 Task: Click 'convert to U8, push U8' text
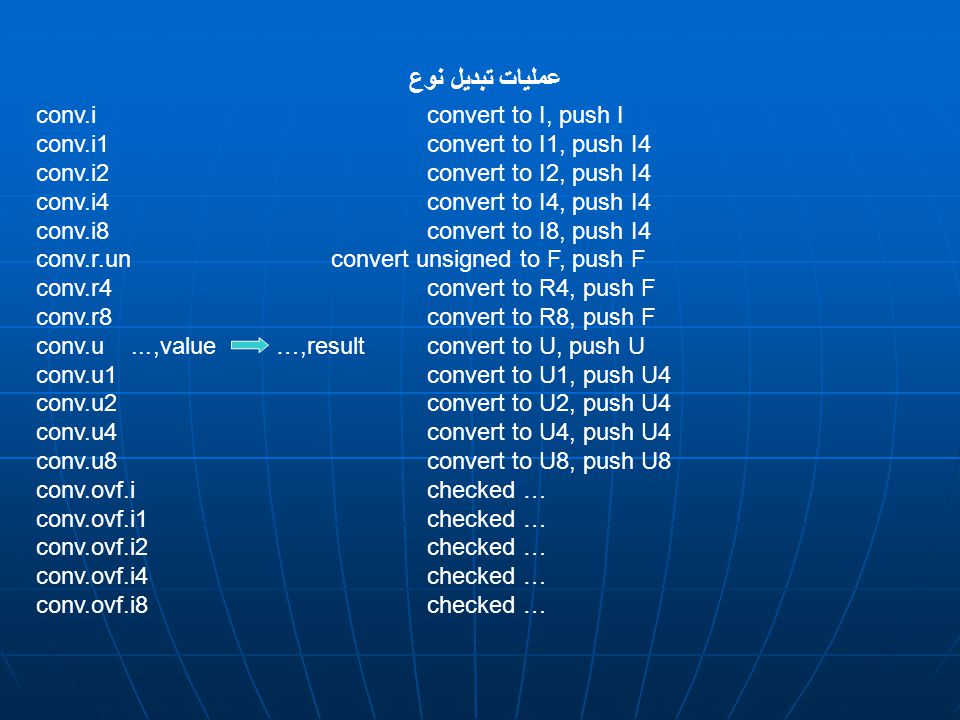click(549, 461)
